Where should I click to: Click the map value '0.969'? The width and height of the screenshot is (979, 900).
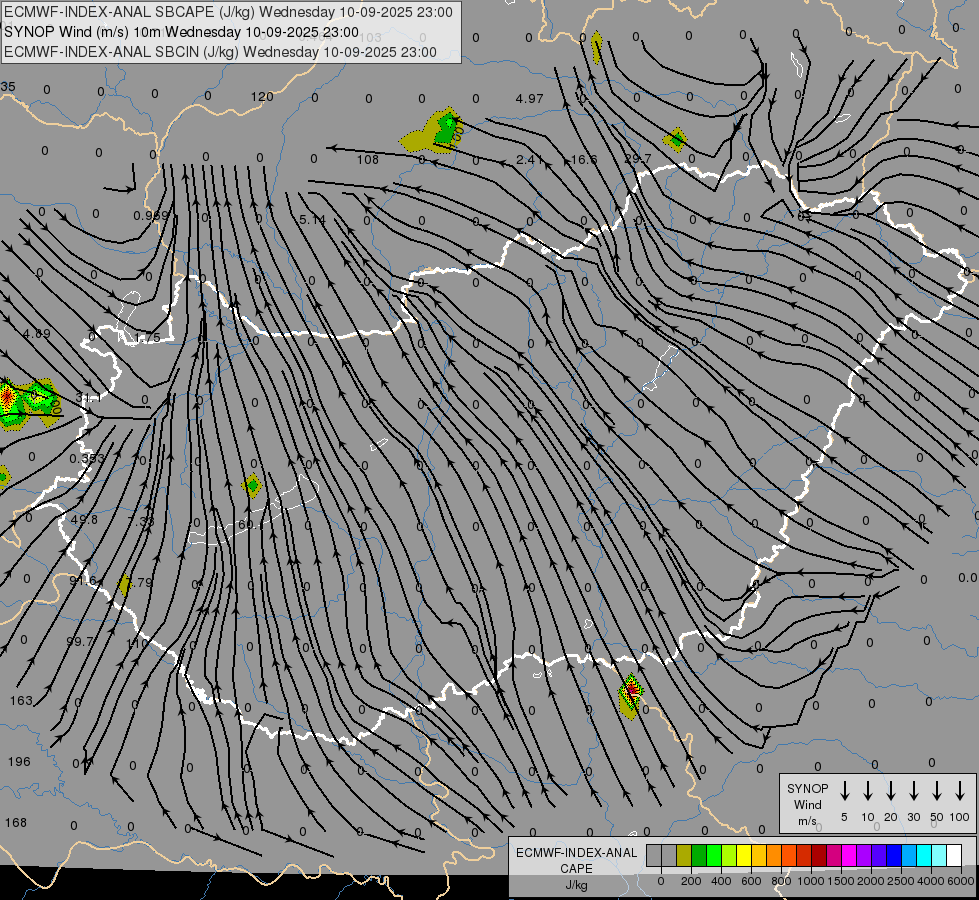[151, 215]
